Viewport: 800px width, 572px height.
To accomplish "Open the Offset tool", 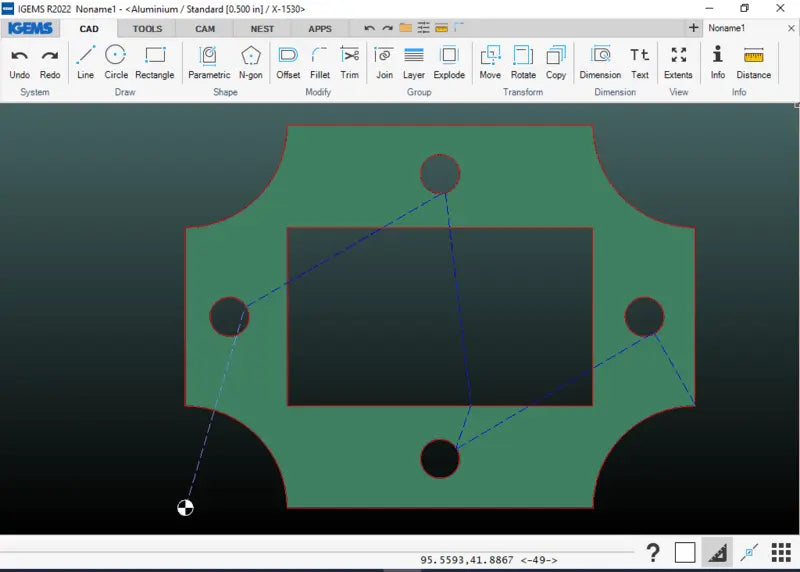I will (x=288, y=61).
